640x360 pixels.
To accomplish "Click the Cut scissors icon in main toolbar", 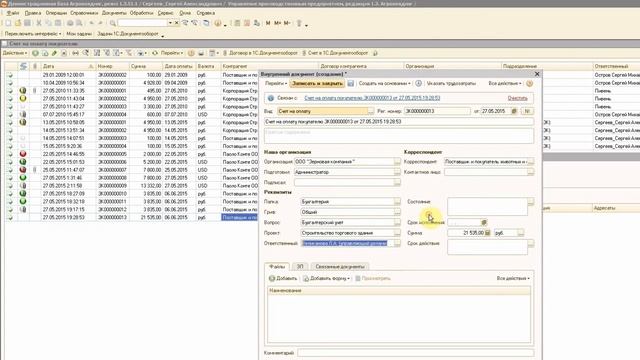I will (39, 23).
